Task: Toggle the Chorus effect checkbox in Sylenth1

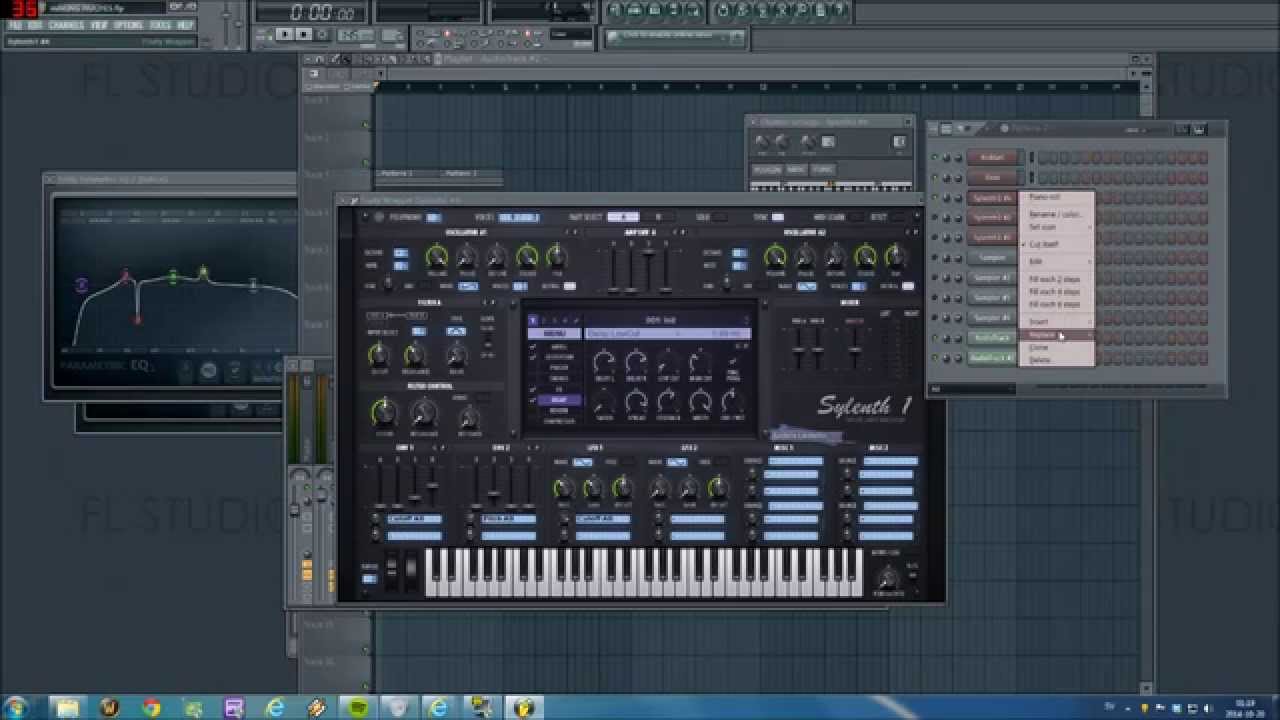Action: [x=532, y=378]
